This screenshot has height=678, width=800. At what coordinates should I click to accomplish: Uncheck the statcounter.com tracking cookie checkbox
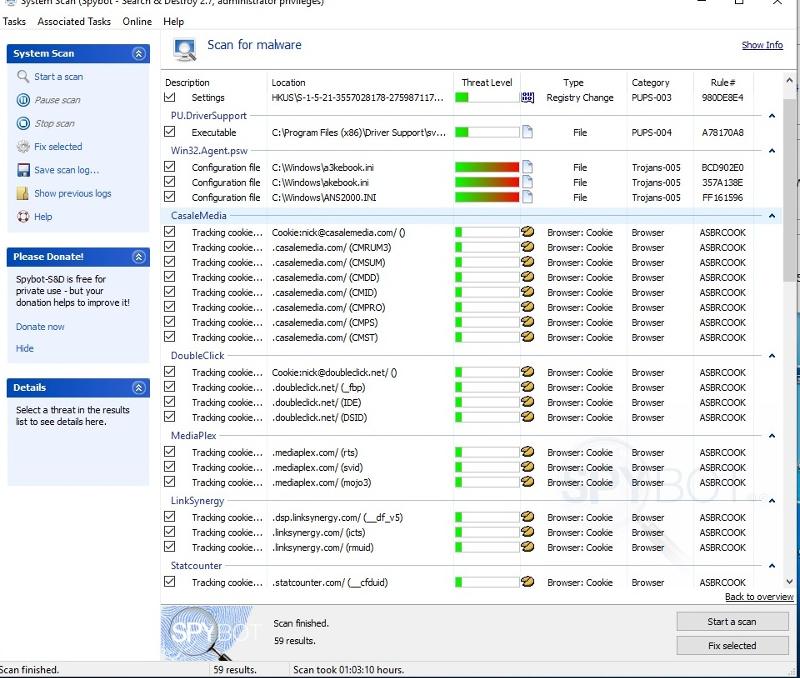click(170, 582)
